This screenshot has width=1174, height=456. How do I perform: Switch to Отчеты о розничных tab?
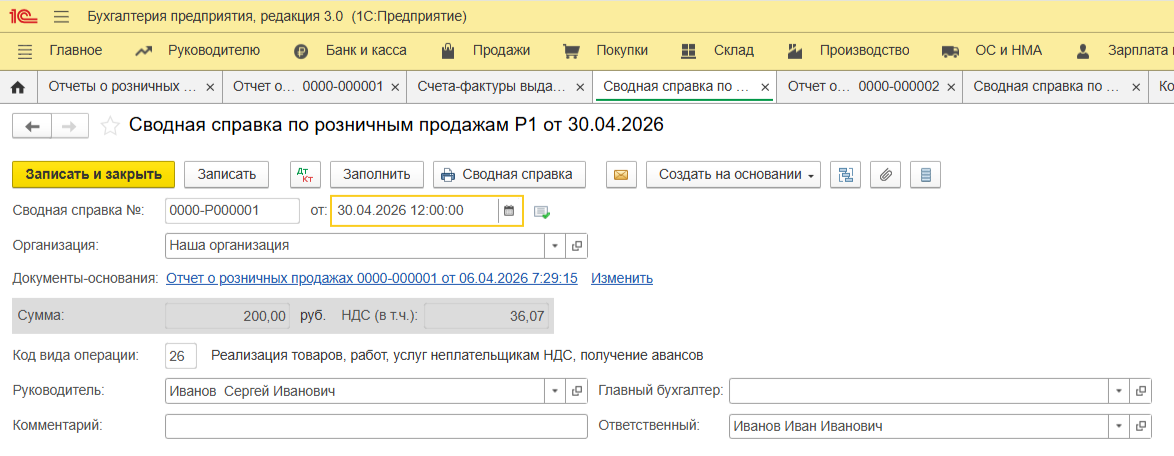123,87
